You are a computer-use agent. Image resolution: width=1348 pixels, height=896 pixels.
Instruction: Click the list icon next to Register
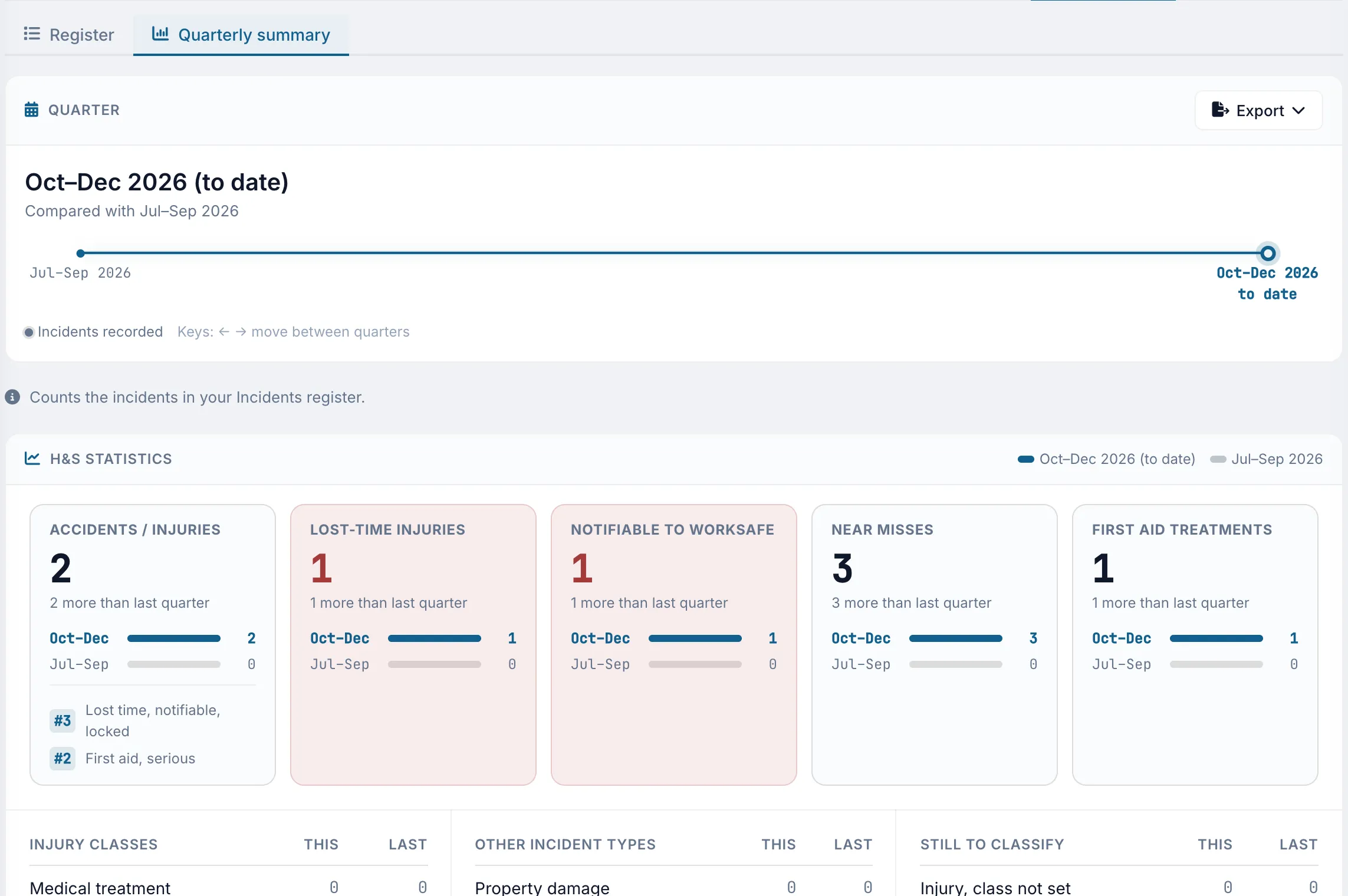coord(32,34)
